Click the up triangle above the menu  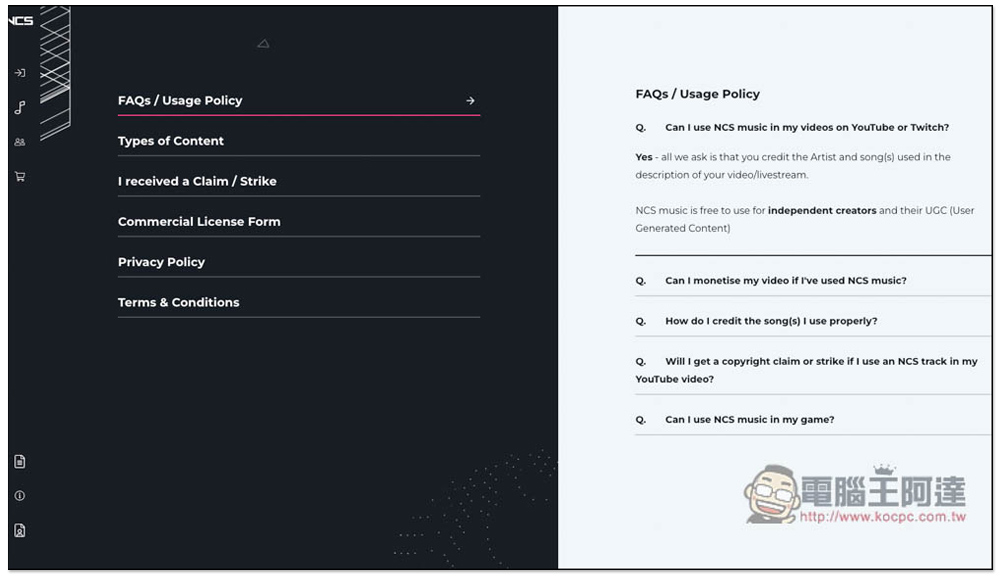pyautogui.click(x=263, y=43)
